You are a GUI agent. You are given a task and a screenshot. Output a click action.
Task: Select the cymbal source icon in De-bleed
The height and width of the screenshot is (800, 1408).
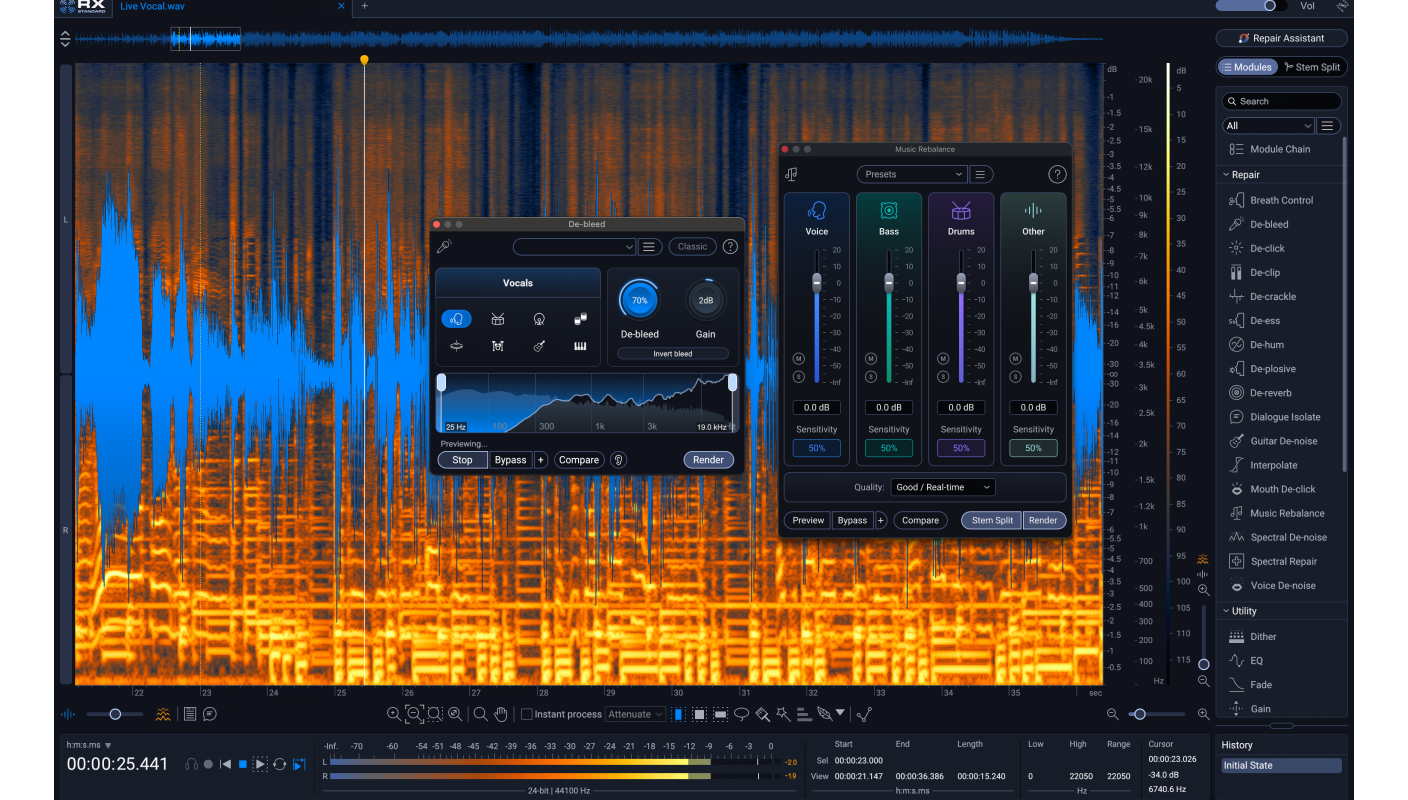click(x=456, y=346)
